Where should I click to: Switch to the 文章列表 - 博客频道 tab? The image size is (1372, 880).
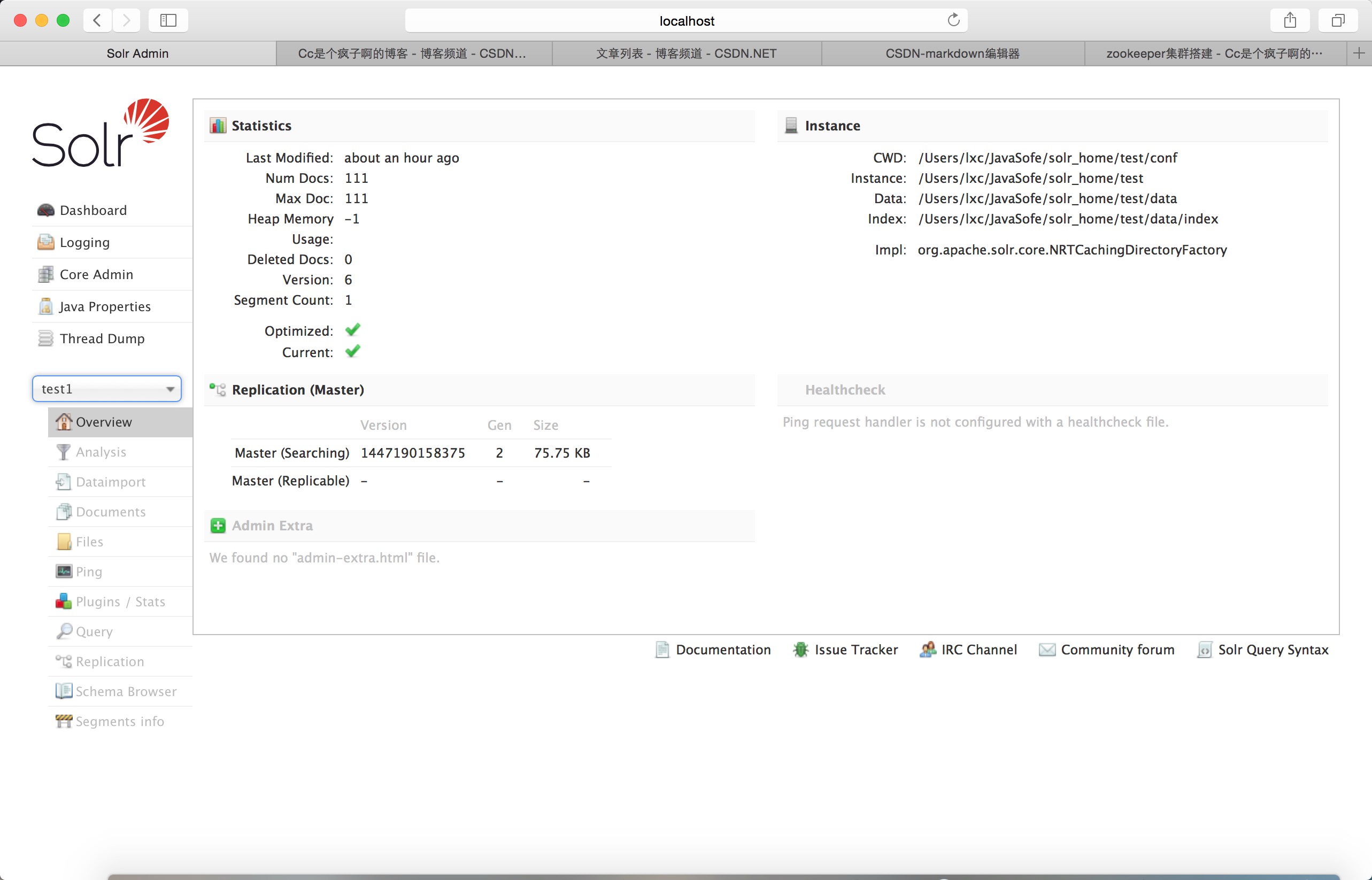pos(687,53)
